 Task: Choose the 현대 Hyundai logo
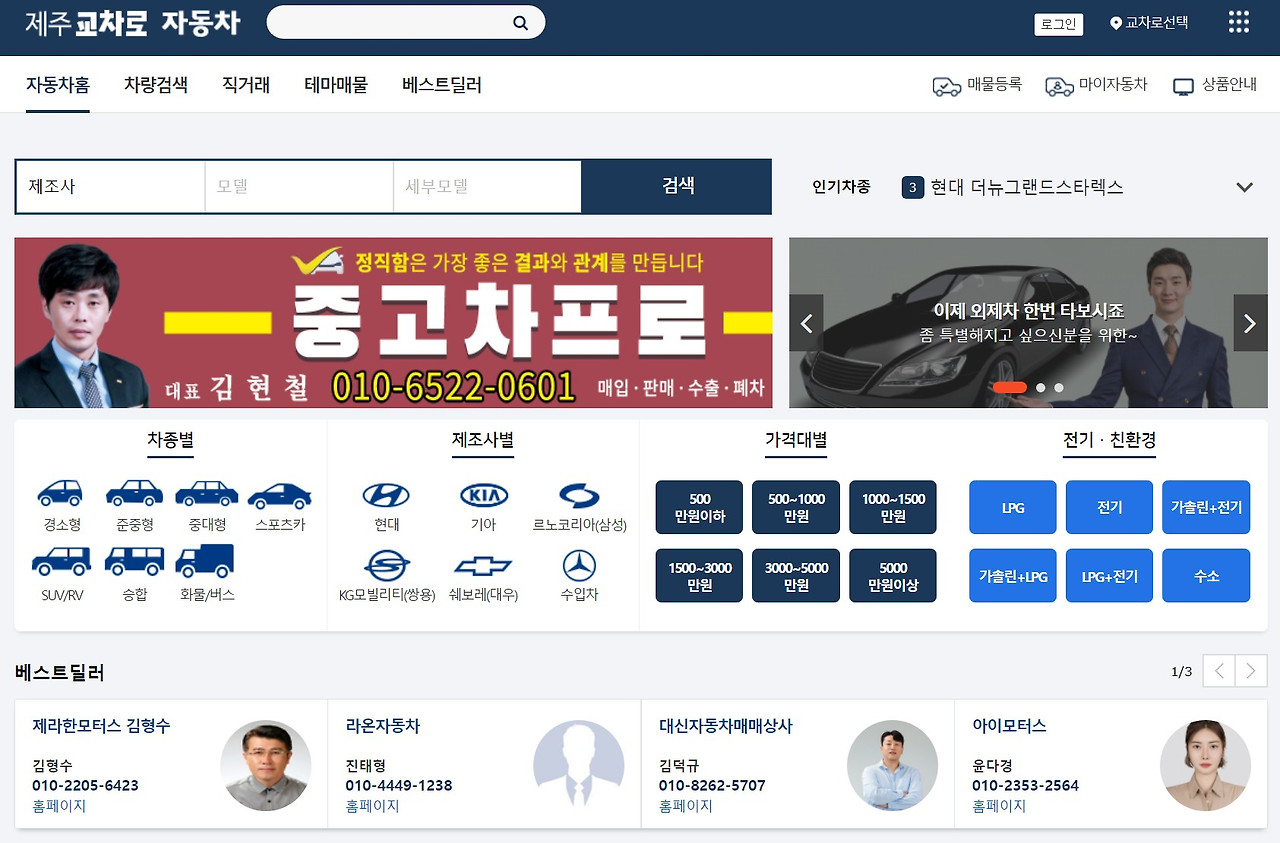pyautogui.click(x=386, y=495)
